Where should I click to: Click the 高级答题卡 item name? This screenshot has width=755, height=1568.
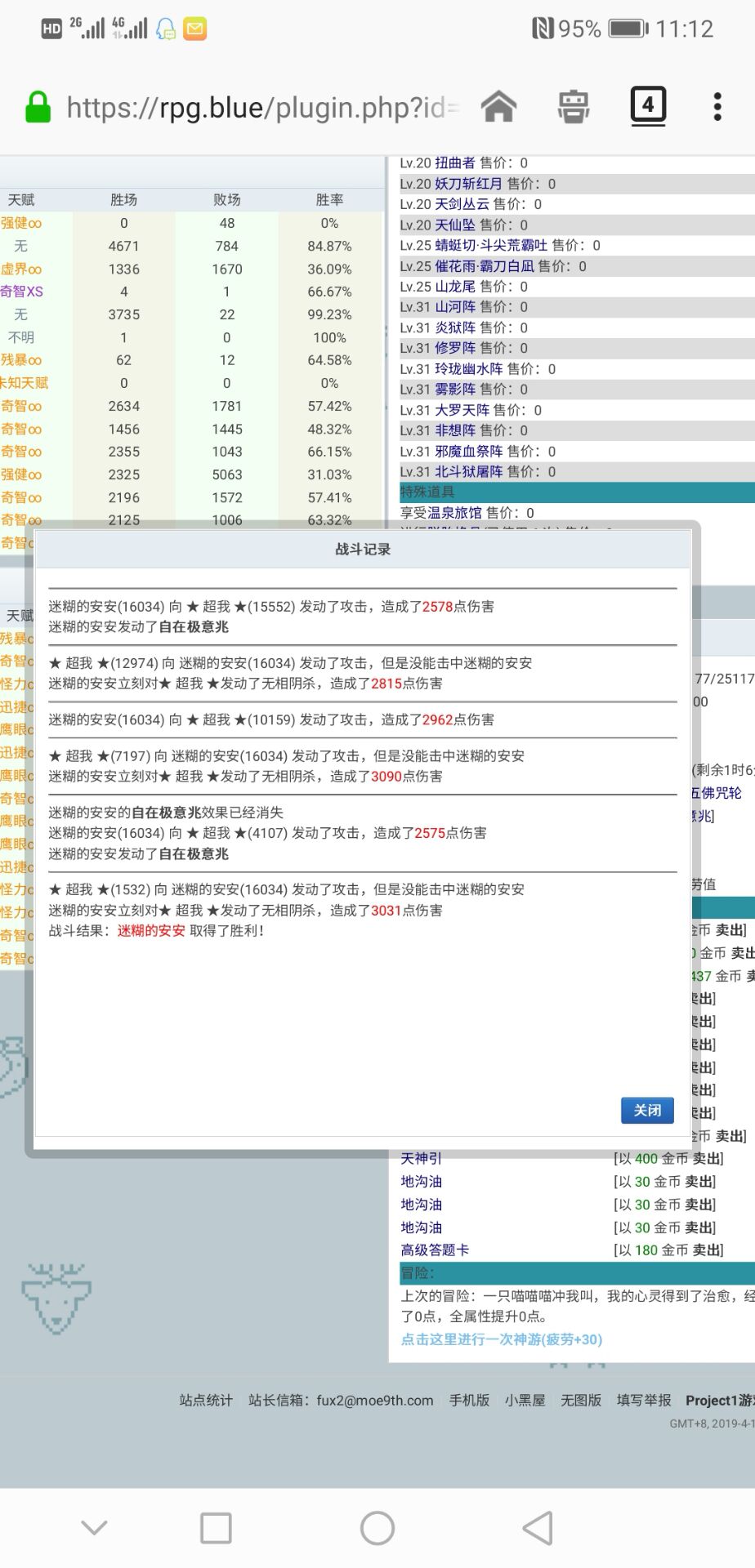tap(435, 1249)
